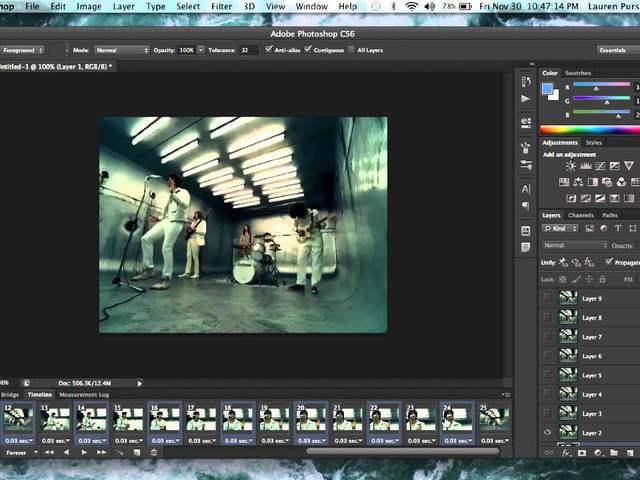This screenshot has width=640, height=480.
Task: Show Layer 5 via its visibility box
Action: [x=547, y=375]
